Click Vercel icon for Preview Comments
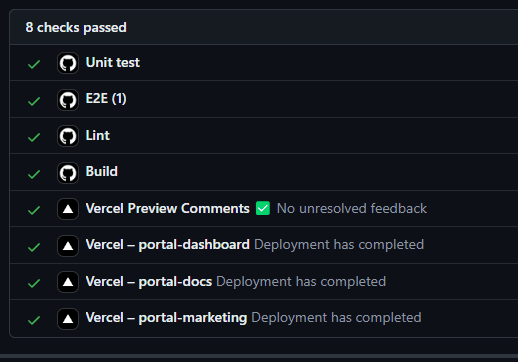This screenshot has height=362, width=518. [68, 209]
